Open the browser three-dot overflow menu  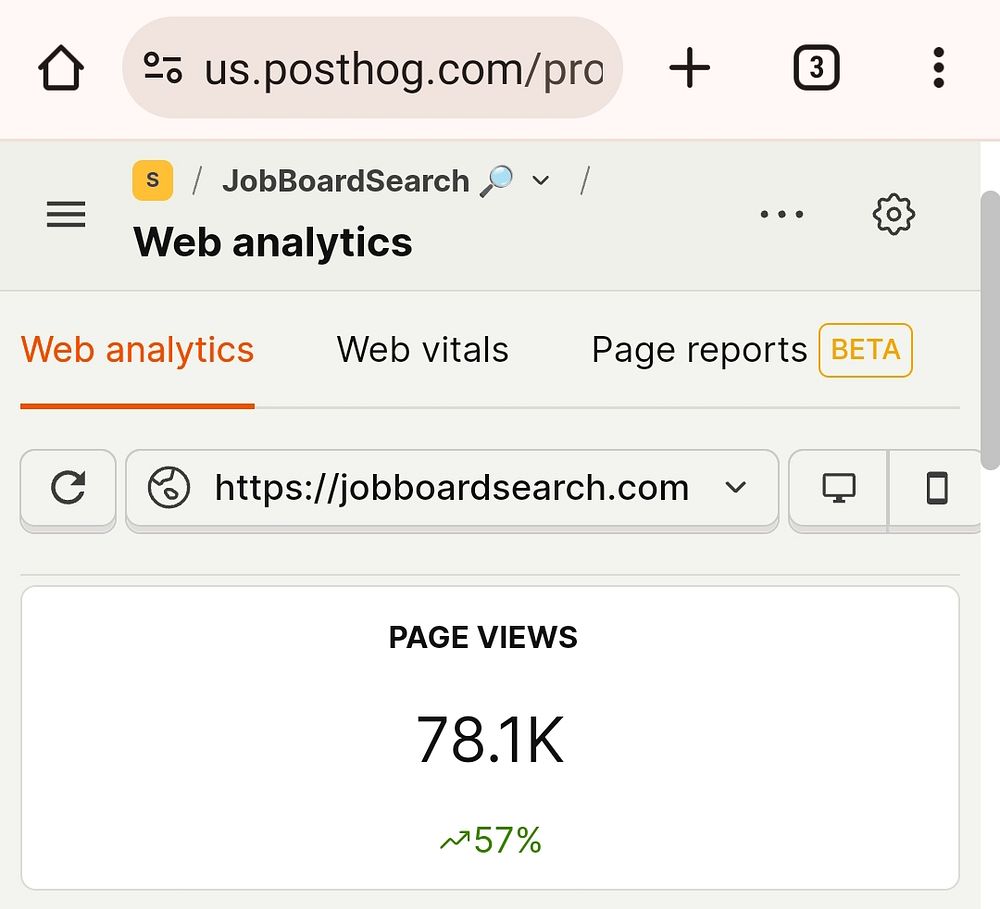(938, 68)
